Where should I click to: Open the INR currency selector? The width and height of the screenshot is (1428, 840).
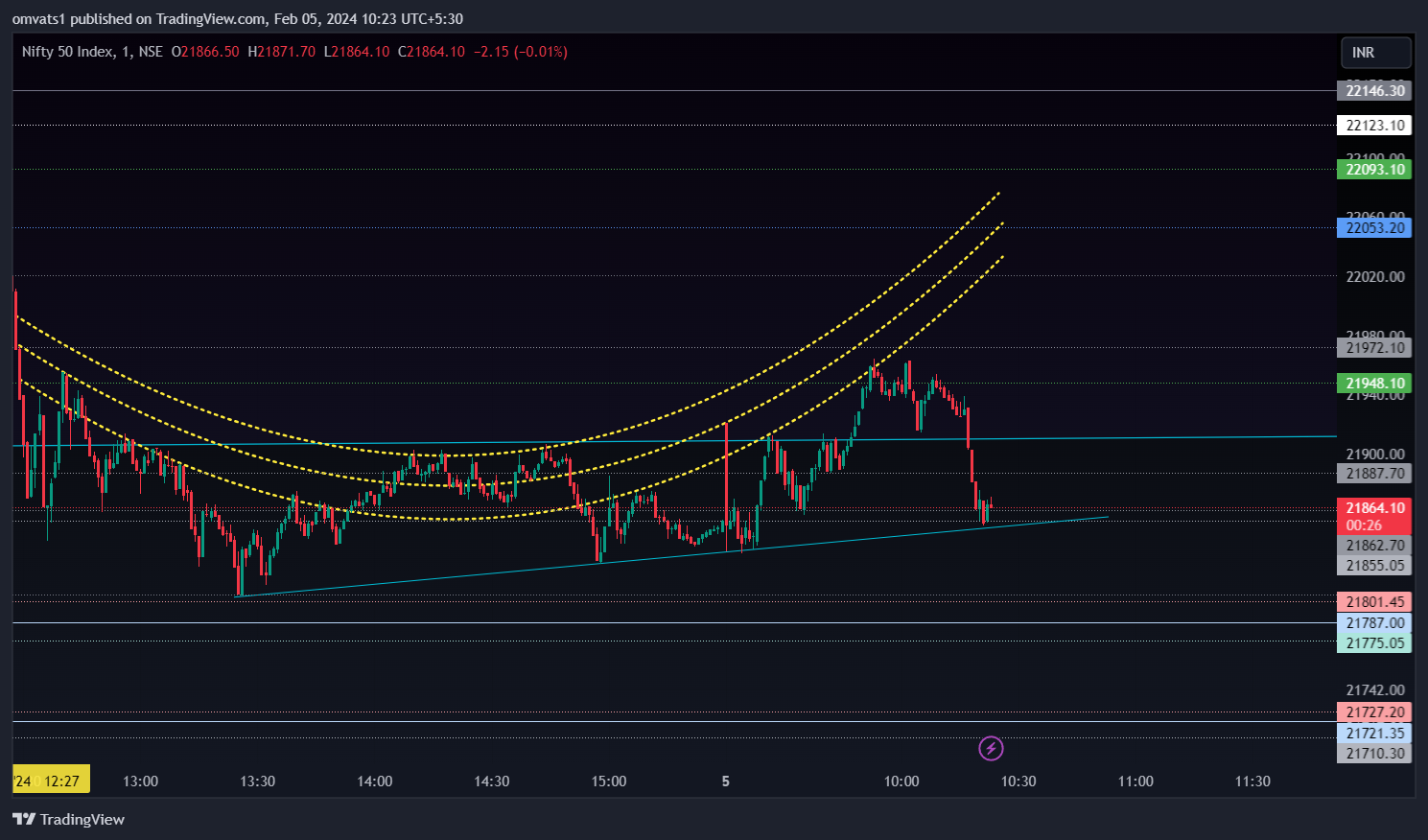(x=1375, y=53)
